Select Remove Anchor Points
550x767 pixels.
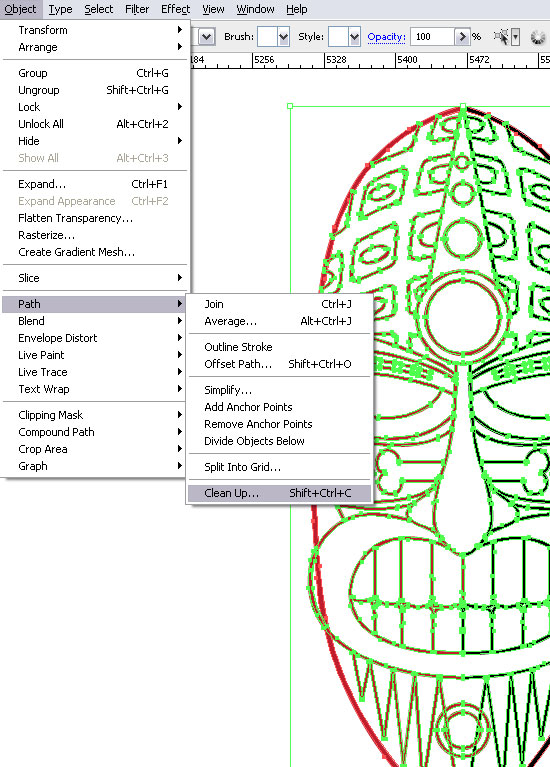pyautogui.click(x=279, y=424)
